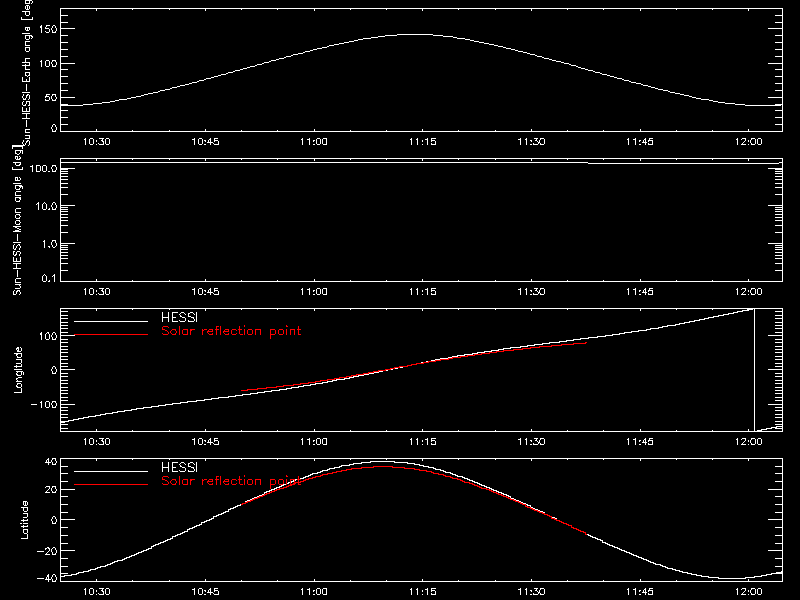Viewport: 800px width, 600px height.
Task: Select Solar reflection point label in Latitude plot
Action: click(231, 481)
